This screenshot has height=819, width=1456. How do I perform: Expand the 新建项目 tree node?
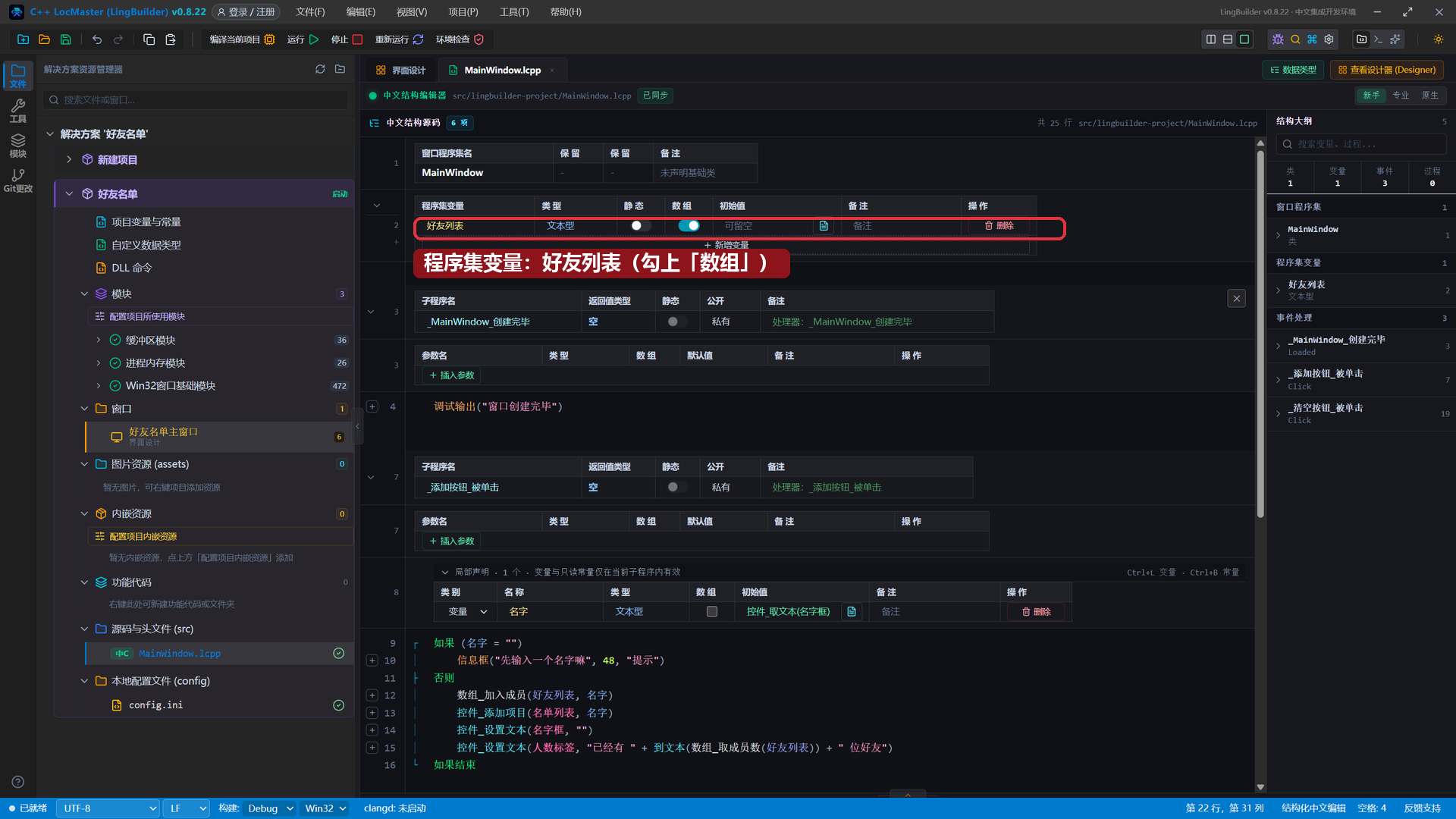pyautogui.click(x=69, y=159)
